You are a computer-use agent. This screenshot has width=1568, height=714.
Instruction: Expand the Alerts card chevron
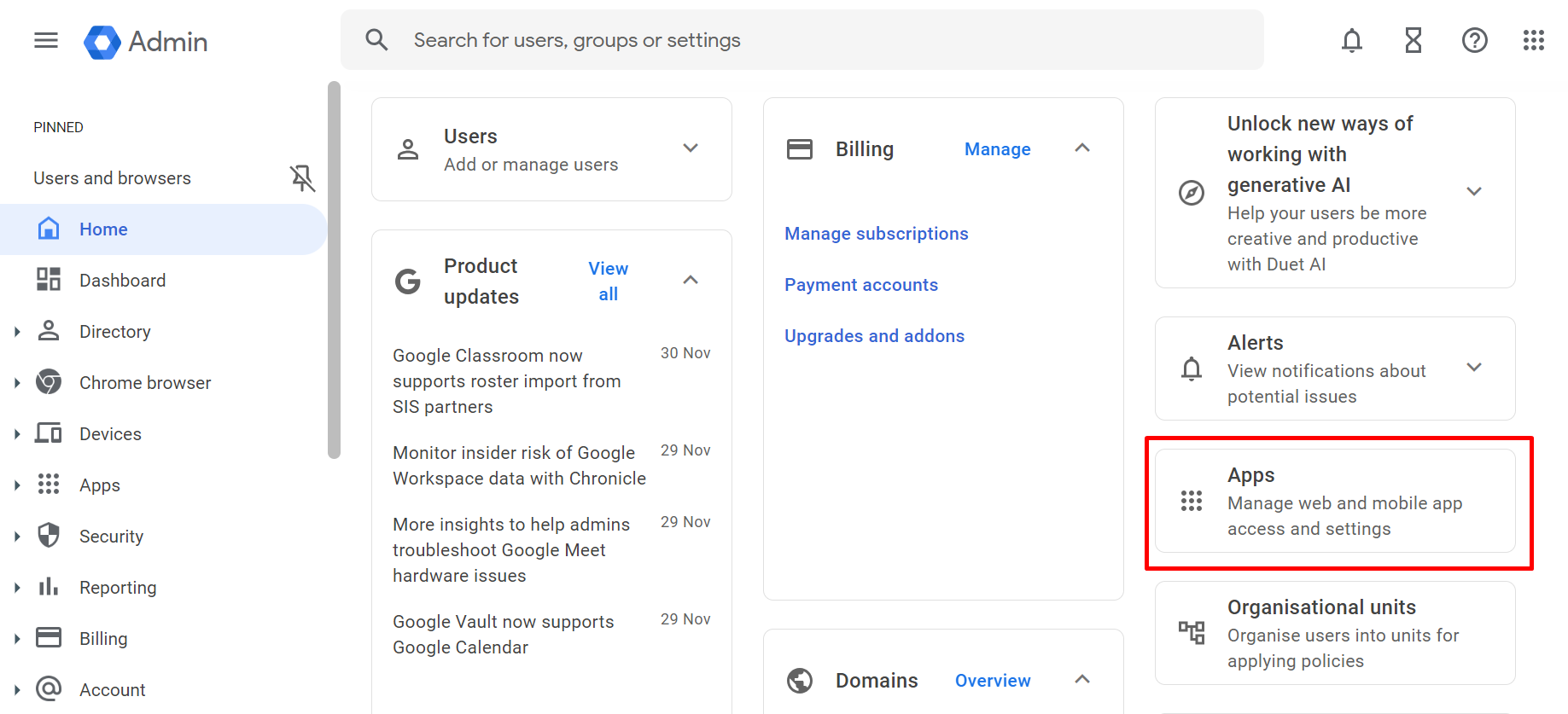(x=1474, y=367)
